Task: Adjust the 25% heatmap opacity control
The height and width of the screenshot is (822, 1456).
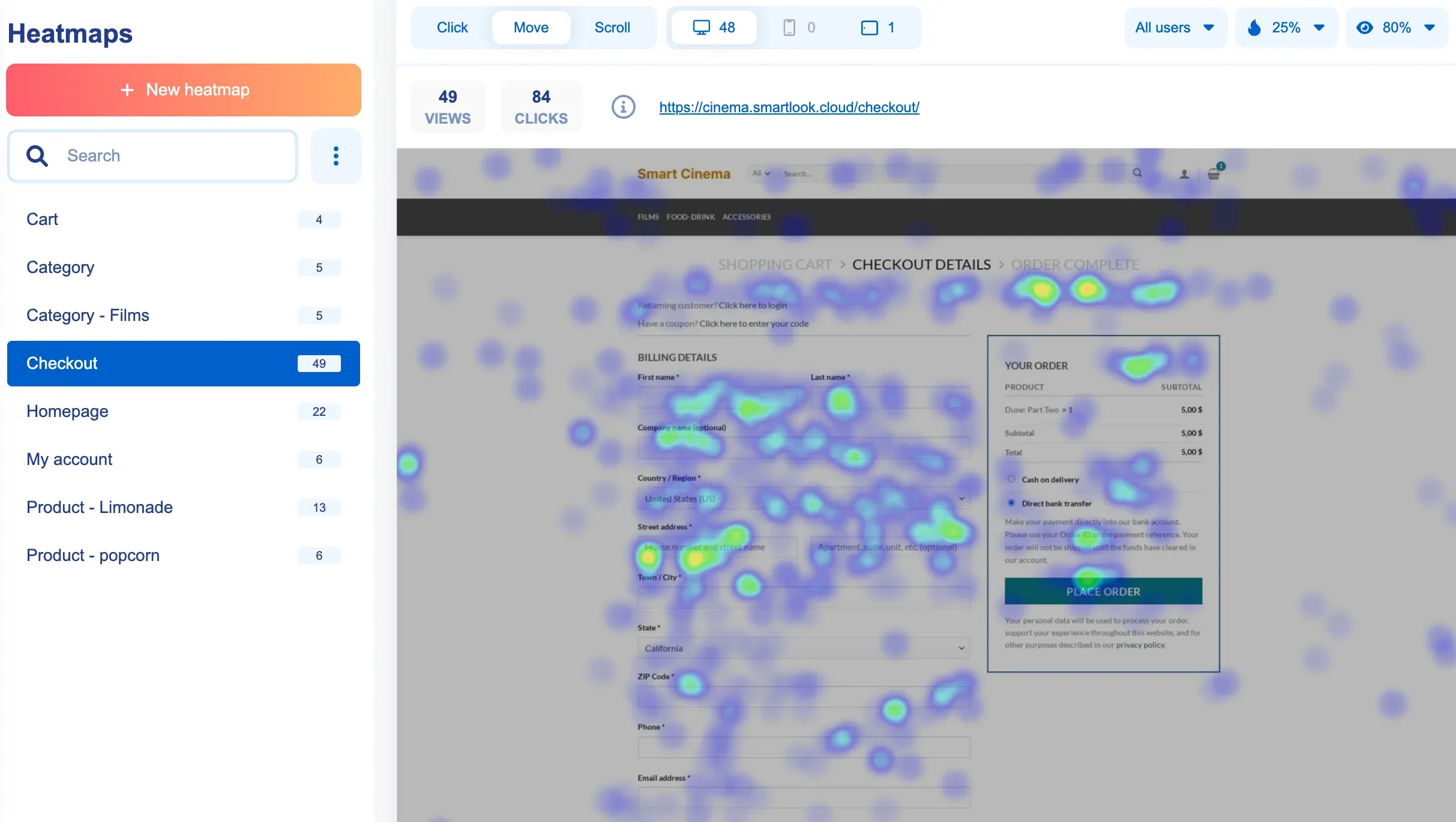Action: point(1286,27)
